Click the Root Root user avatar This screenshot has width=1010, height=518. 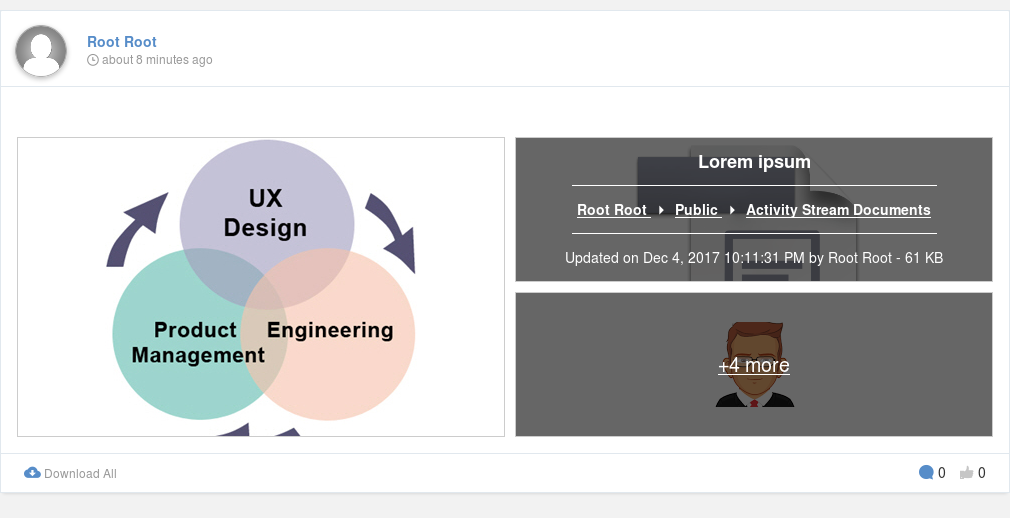pyautogui.click(x=41, y=51)
